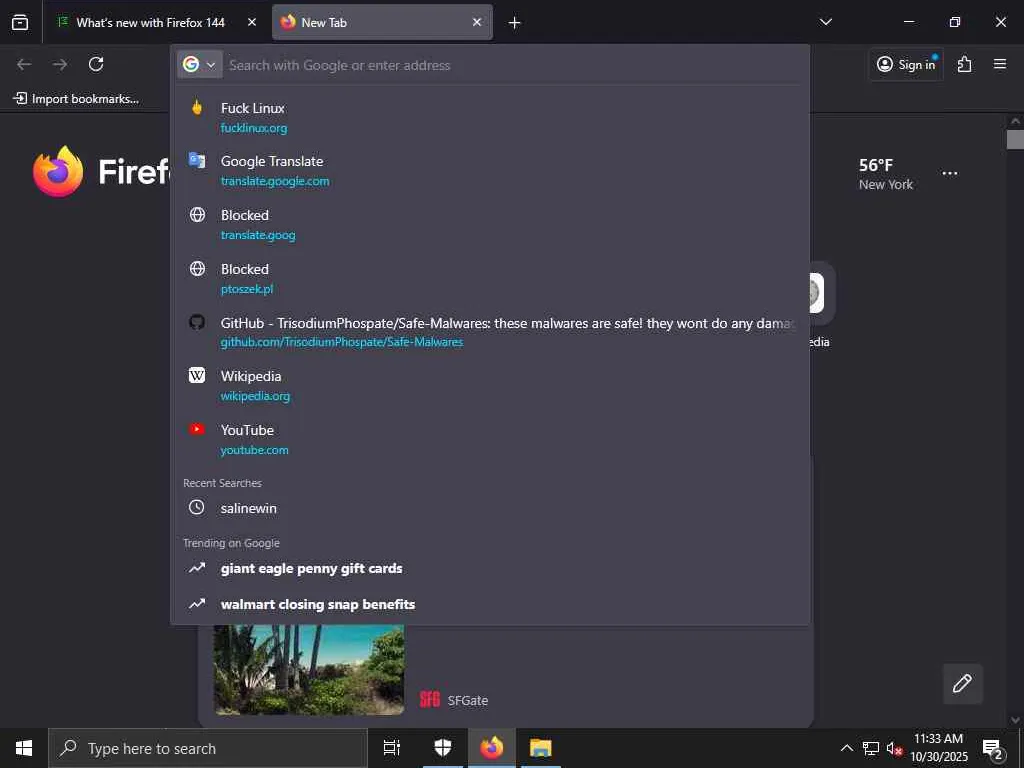
Task: Click the YouTube red play favicon
Action: [197, 429]
